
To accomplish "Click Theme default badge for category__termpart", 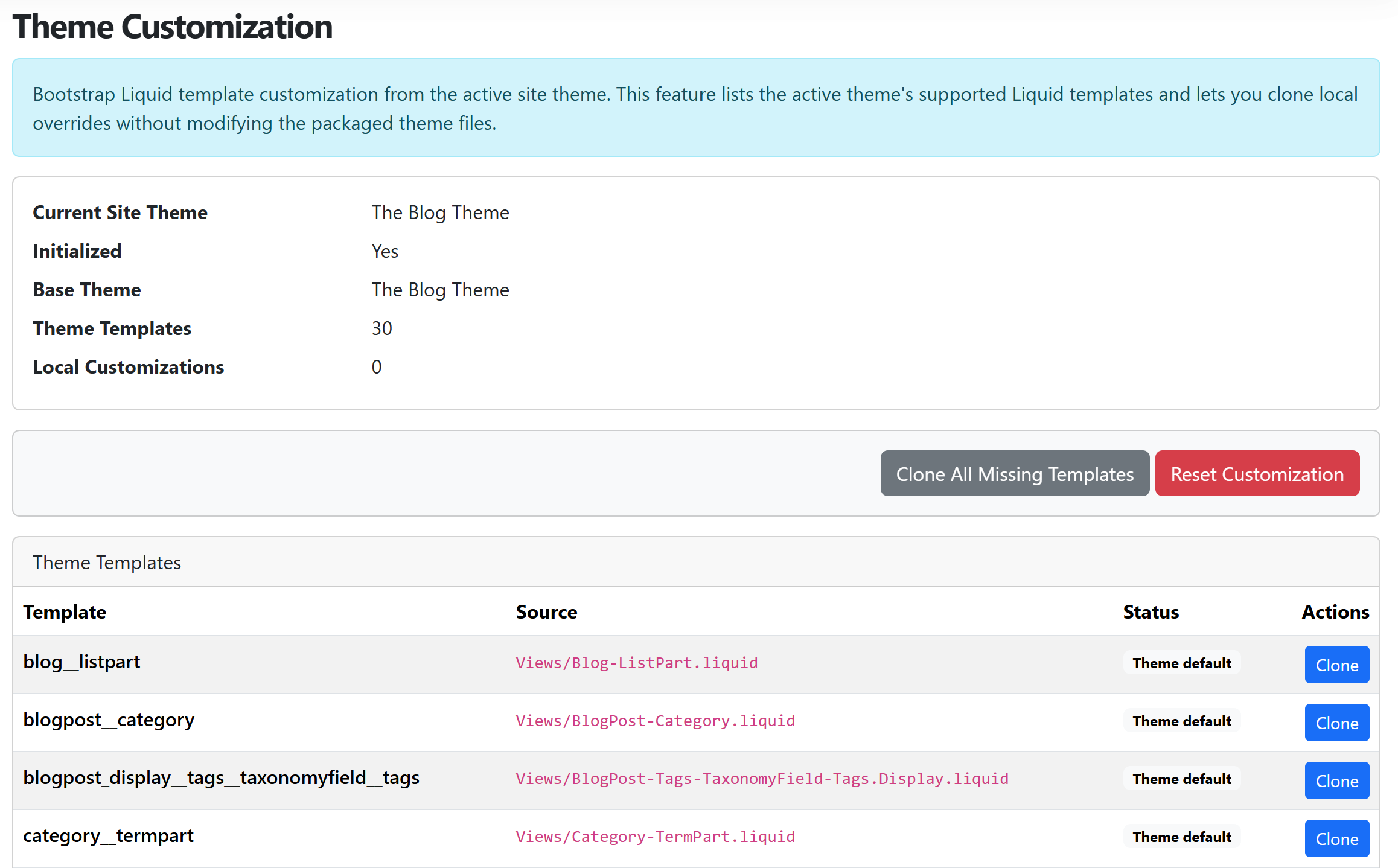I will [x=1182, y=837].
